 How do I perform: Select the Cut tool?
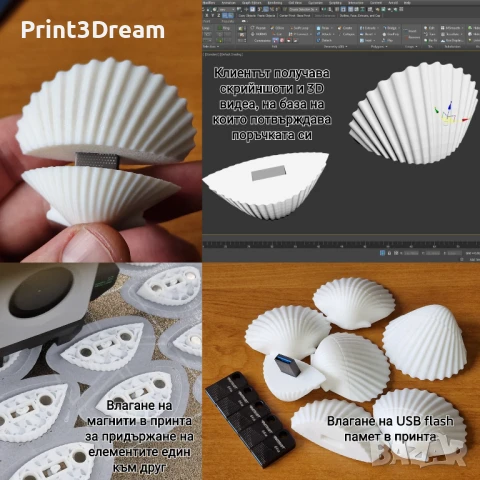pos(277,34)
